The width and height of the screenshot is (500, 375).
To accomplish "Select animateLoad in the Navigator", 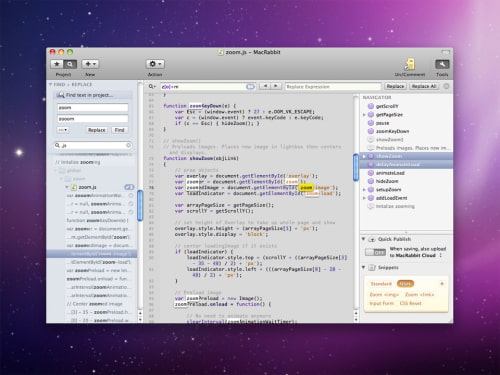I will point(390,173).
